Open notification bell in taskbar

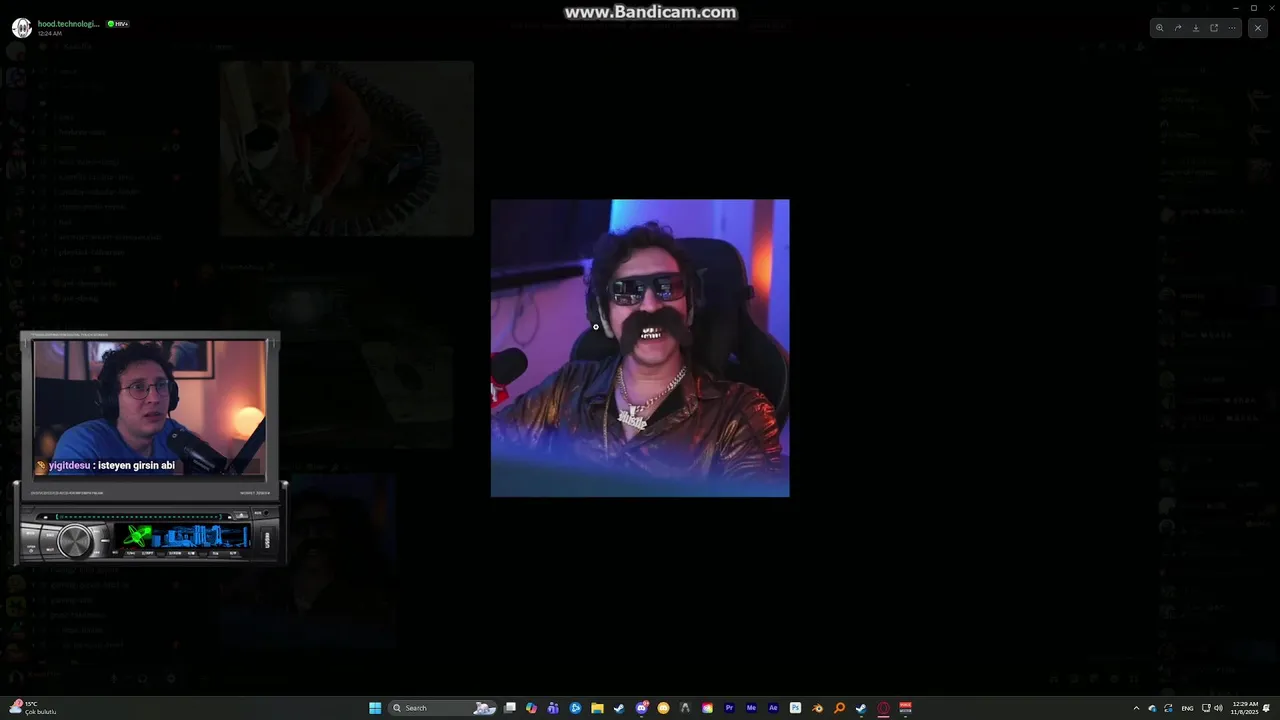(x=1267, y=708)
